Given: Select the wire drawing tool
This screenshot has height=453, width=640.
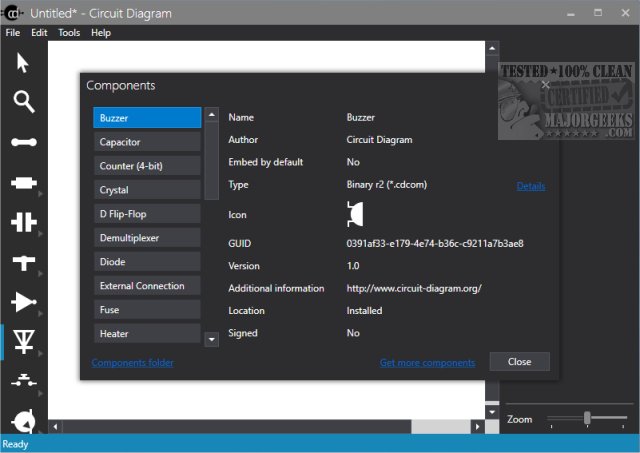Looking at the screenshot, I should click(x=24, y=142).
